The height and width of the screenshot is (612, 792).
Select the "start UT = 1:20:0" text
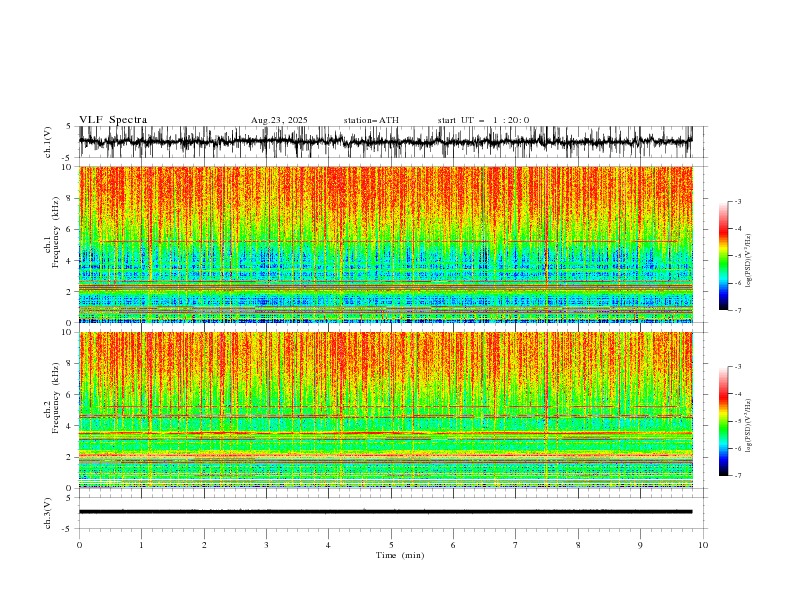[483, 120]
